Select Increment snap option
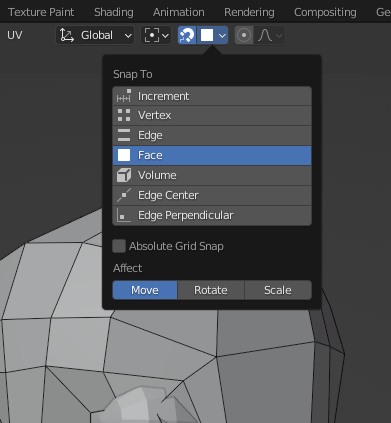Screen dimensions: 391x423 (212, 96)
